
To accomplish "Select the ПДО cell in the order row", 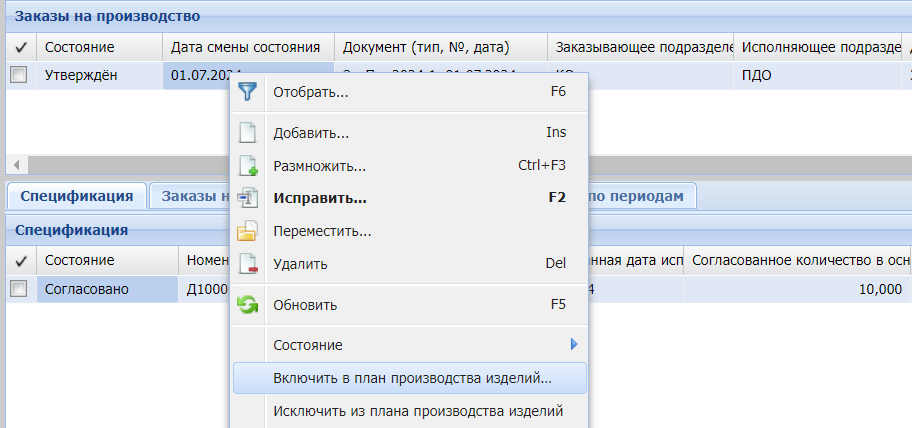I will pos(758,75).
